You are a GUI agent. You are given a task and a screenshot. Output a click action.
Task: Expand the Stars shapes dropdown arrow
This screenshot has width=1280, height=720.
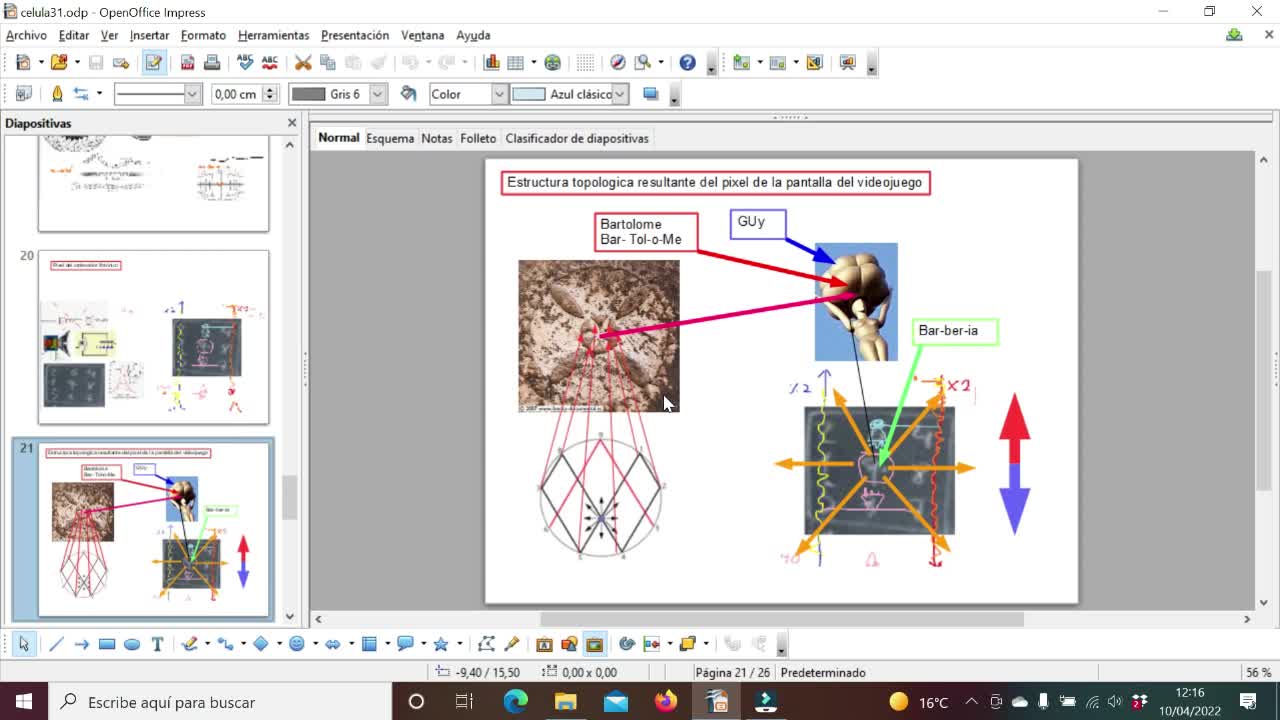tap(459, 644)
